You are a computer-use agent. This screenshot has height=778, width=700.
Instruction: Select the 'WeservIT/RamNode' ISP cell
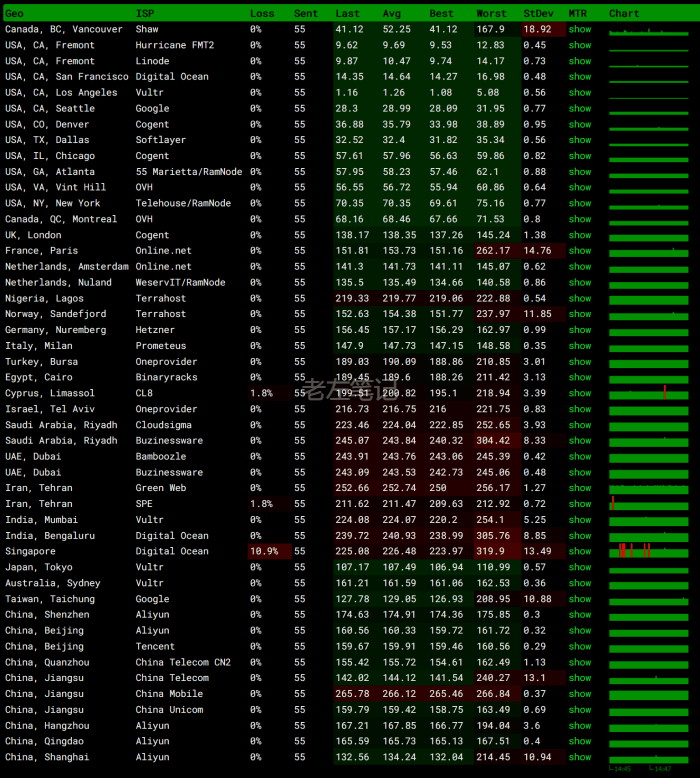180,282
